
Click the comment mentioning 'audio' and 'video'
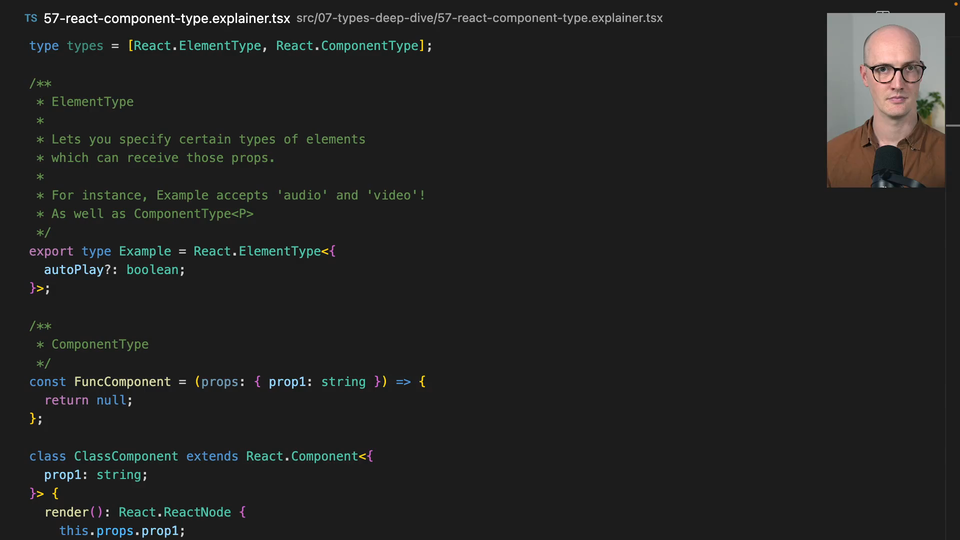[238, 195]
